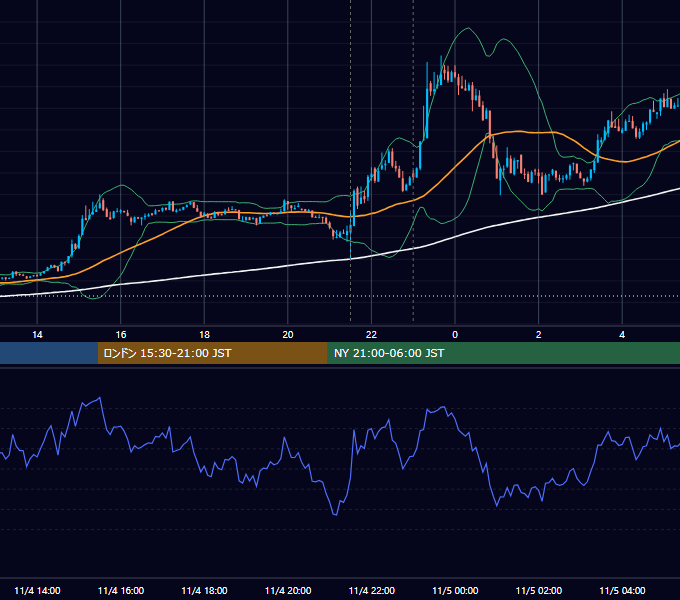Click the hour 2 axis label
Screen dimensions: 680x600
(x=539, y=335)
